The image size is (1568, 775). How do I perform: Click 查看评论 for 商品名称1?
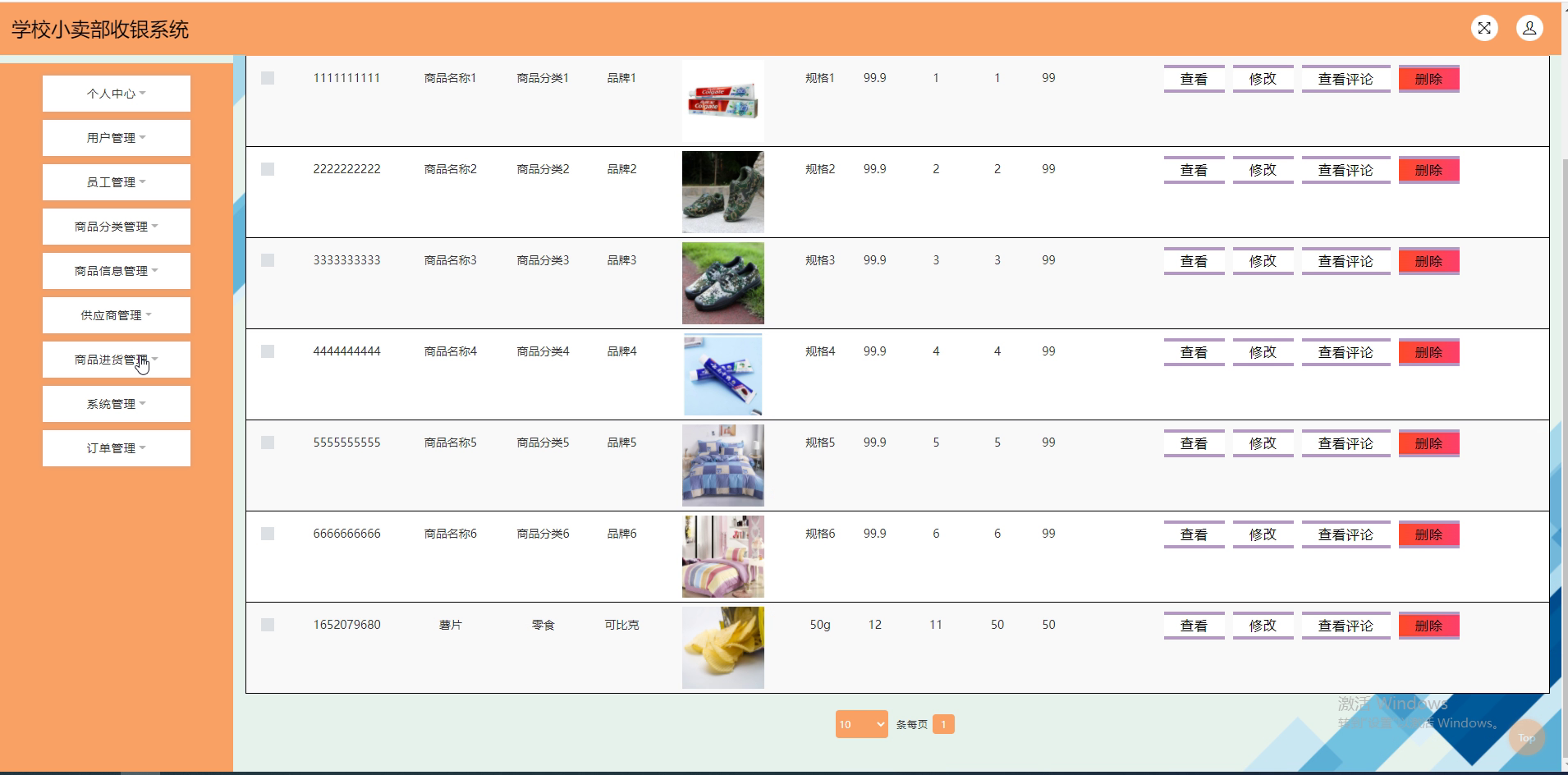click(x=1346, y=79)
